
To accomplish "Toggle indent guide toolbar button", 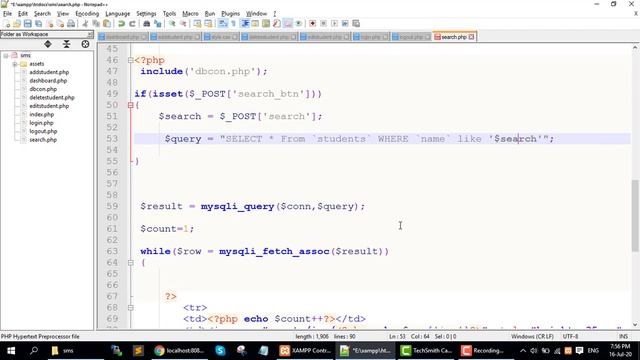I will pos(245,24).
